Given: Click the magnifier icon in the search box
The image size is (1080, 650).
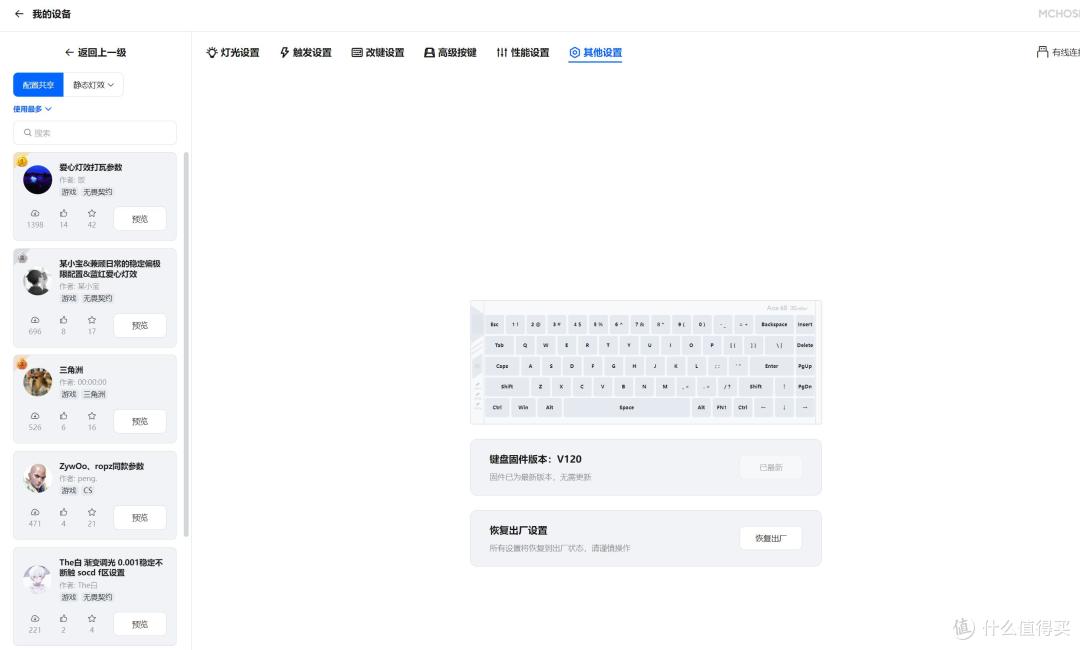Looking at the screenshot, I should (x=28, y=133).
